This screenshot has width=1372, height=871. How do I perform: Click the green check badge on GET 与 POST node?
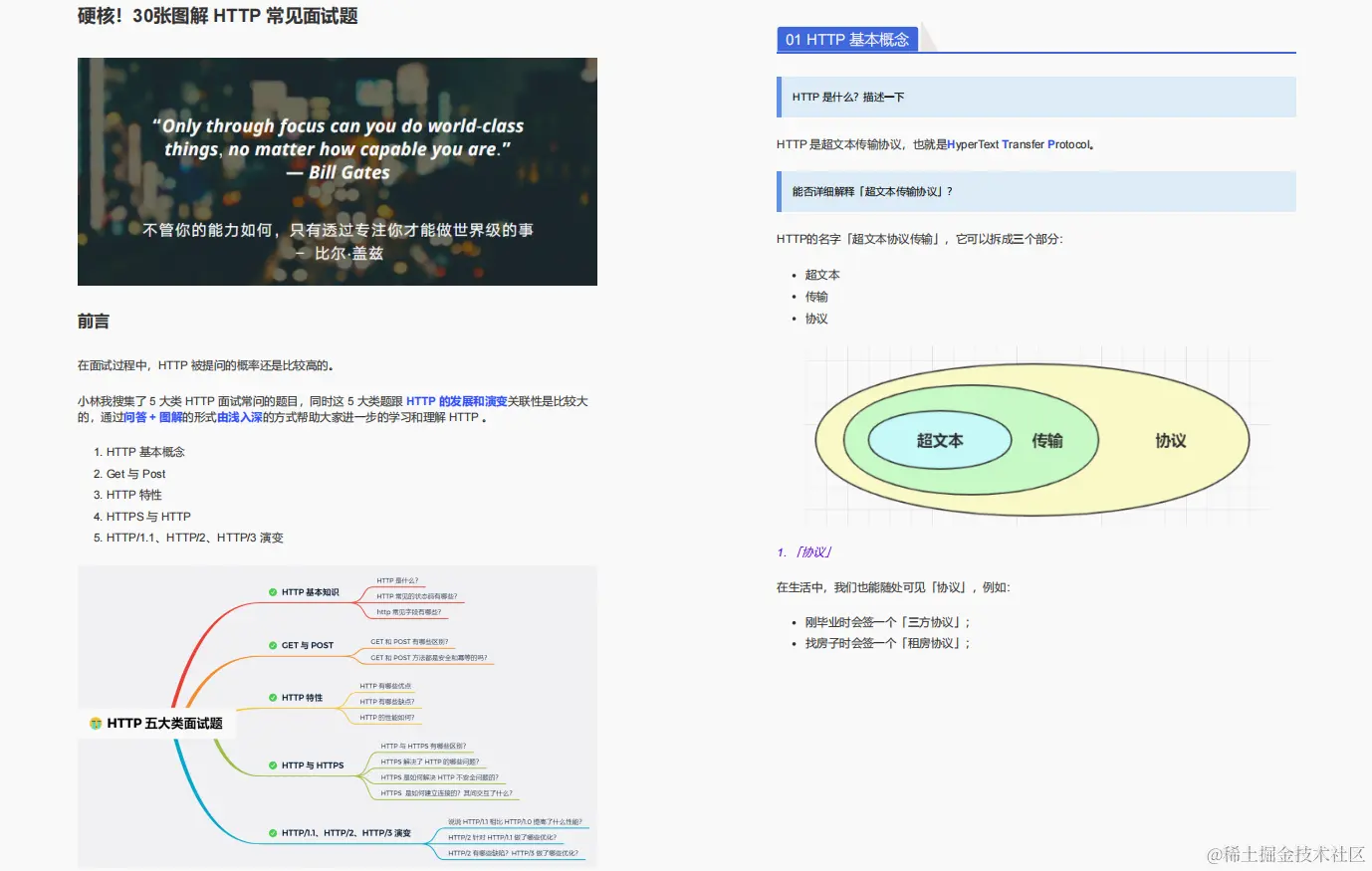[x=271, y=645]
